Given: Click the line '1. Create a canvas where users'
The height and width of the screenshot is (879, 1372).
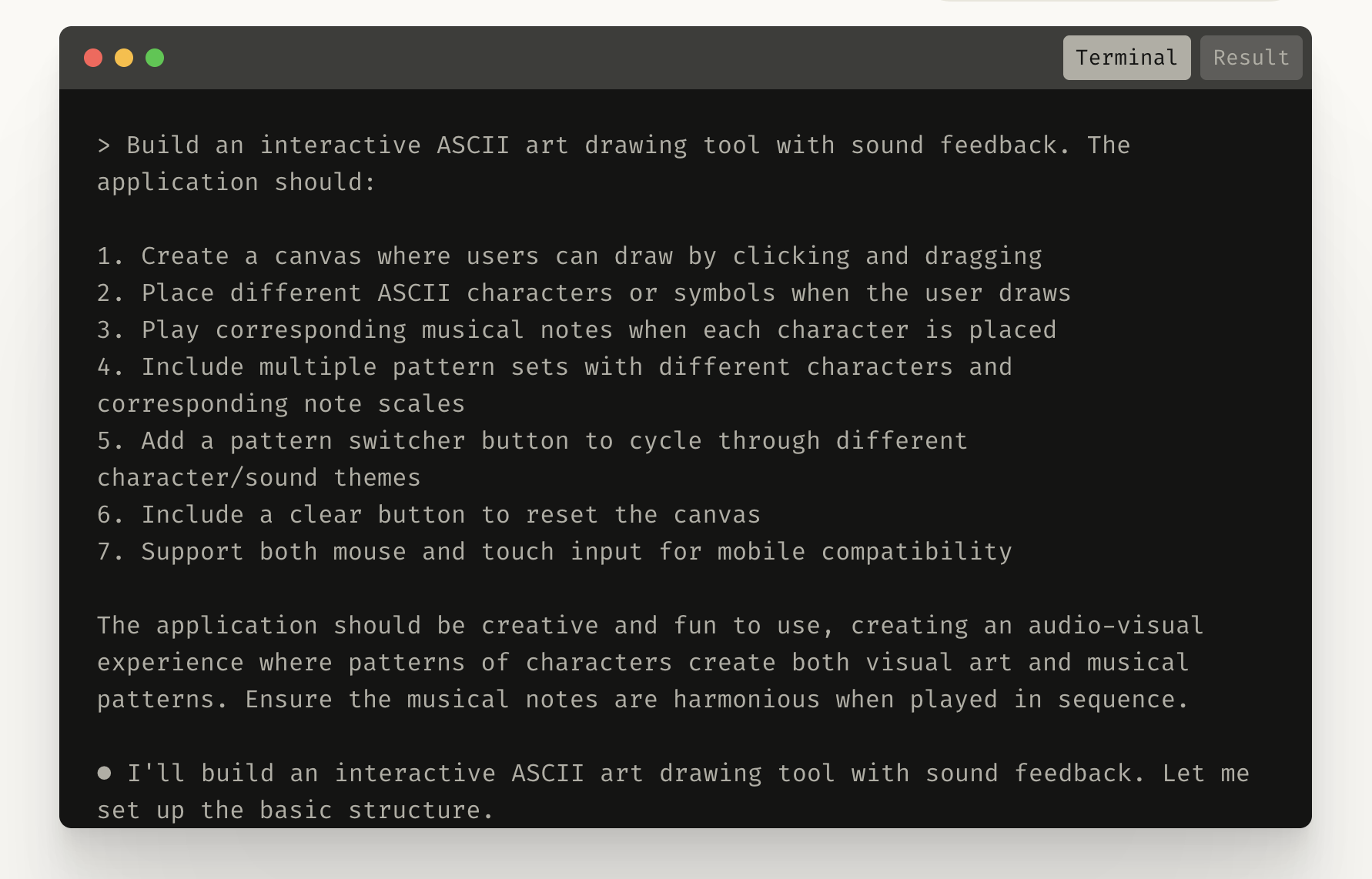Looking at the screenshot, I should coord(570,256).
